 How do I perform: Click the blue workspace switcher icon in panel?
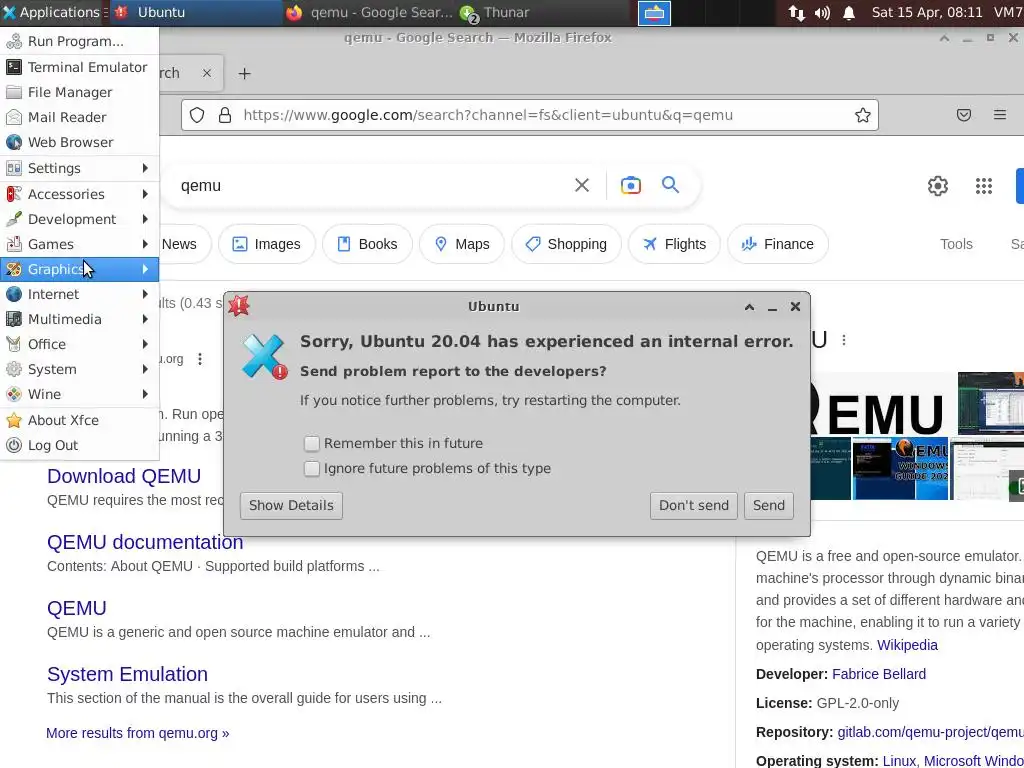pyautogui.click(x=654, y=12)
